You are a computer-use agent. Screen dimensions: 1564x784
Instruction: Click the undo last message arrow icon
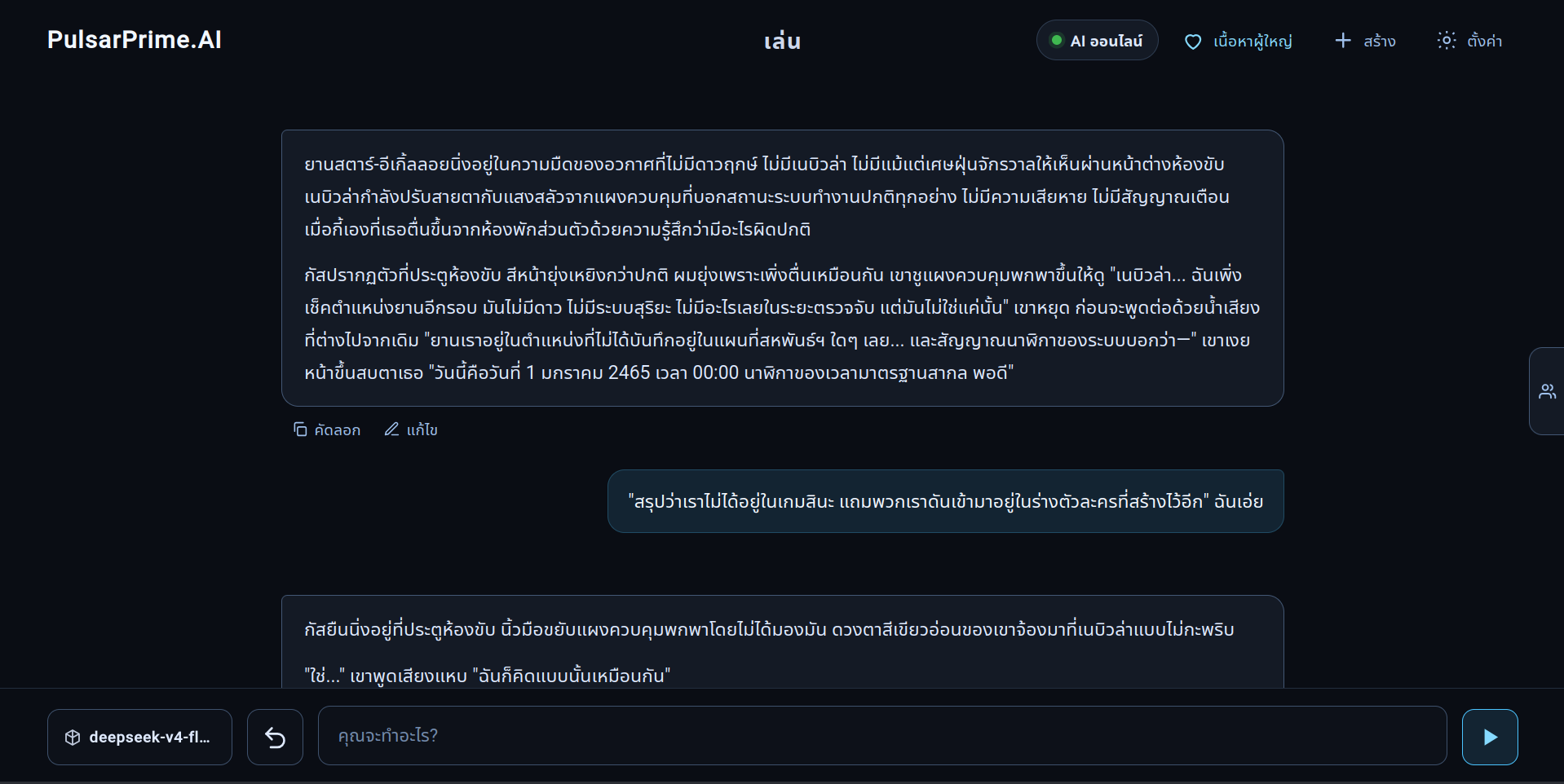pyautogui.click(x=275, y=738)
